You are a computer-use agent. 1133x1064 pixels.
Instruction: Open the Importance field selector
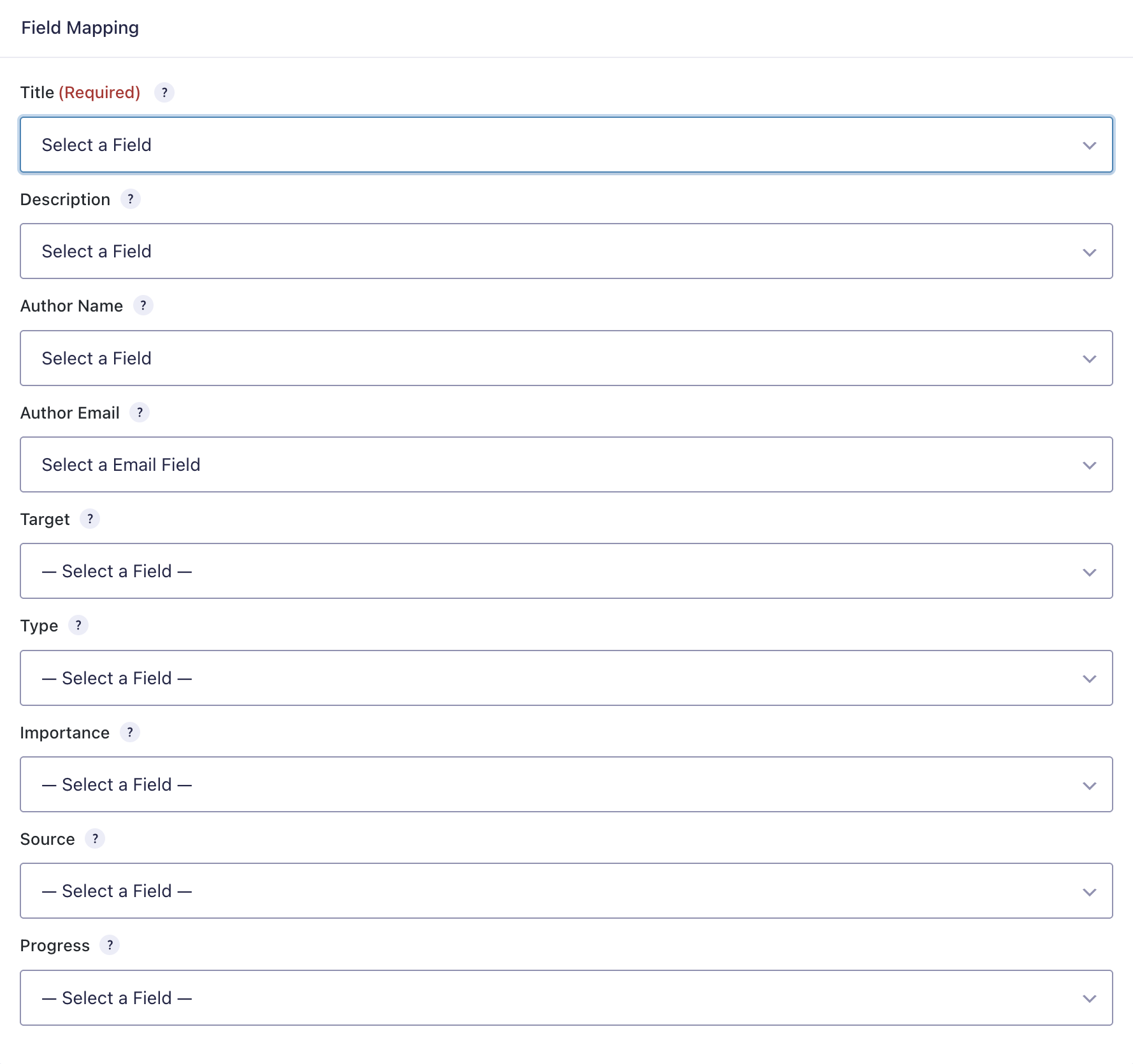click(x=566, y=784)
